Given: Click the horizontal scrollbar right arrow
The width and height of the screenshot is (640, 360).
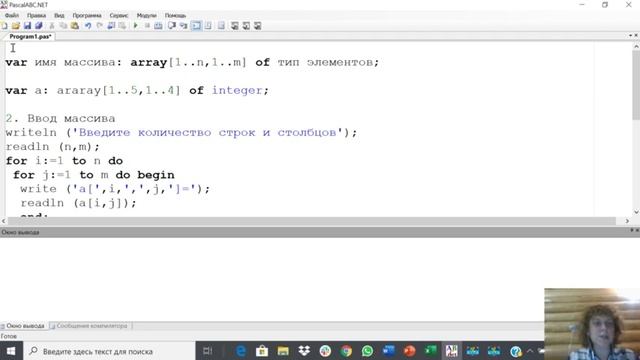Looking at the screenshot, I should click(x=627, y=221).
